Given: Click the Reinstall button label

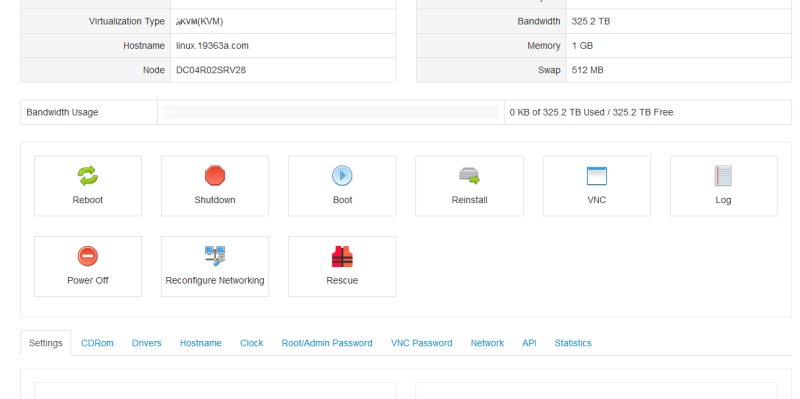Looking at the screenshot, I should [469, 200].
